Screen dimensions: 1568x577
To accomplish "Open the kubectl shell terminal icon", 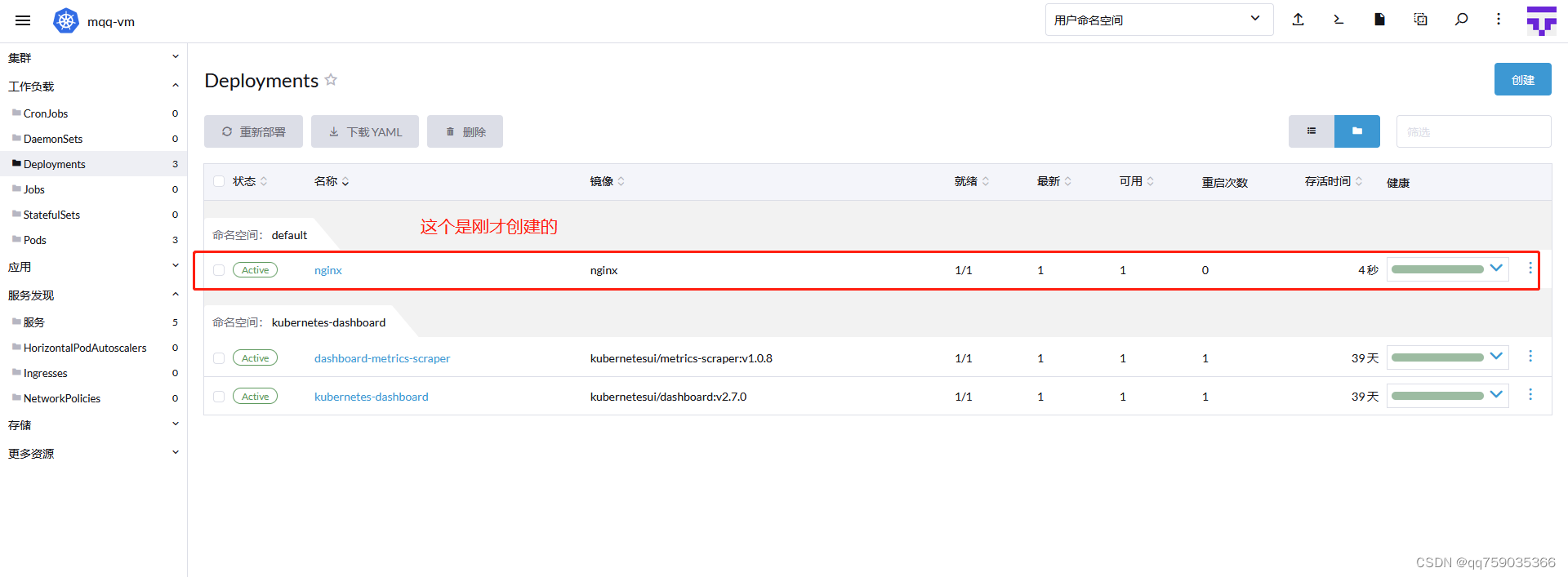I will pos(1339,20).
